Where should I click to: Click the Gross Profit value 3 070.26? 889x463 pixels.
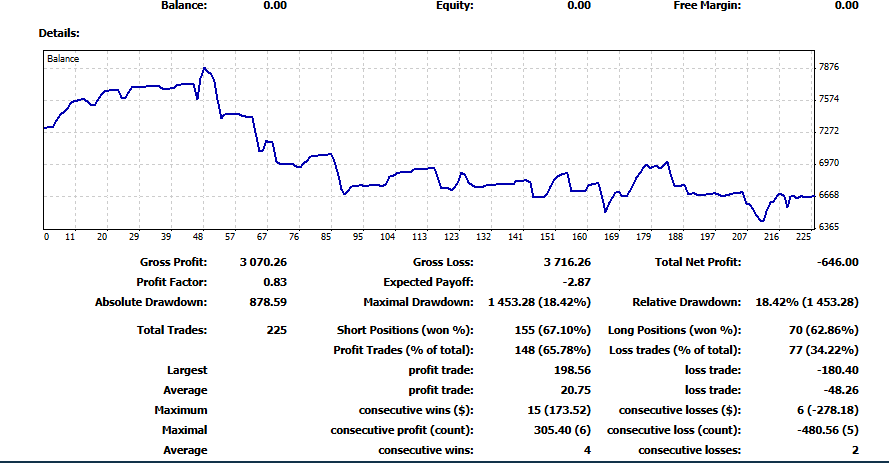click(x=263, y=262)
